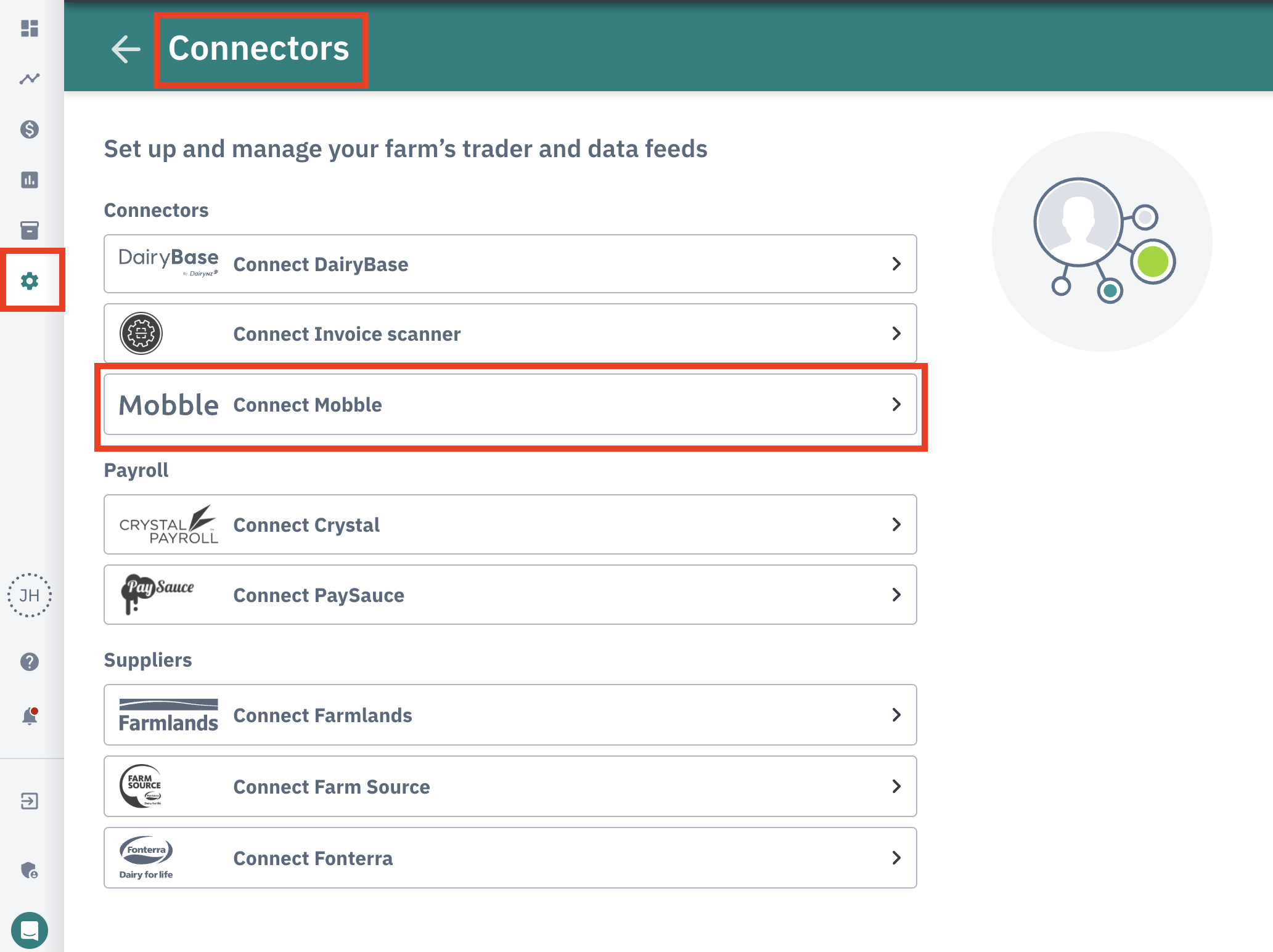Viewport: 1273px width, 952px height.
Task: Expand the Connect DairyBase chevron
Action: 896,264
